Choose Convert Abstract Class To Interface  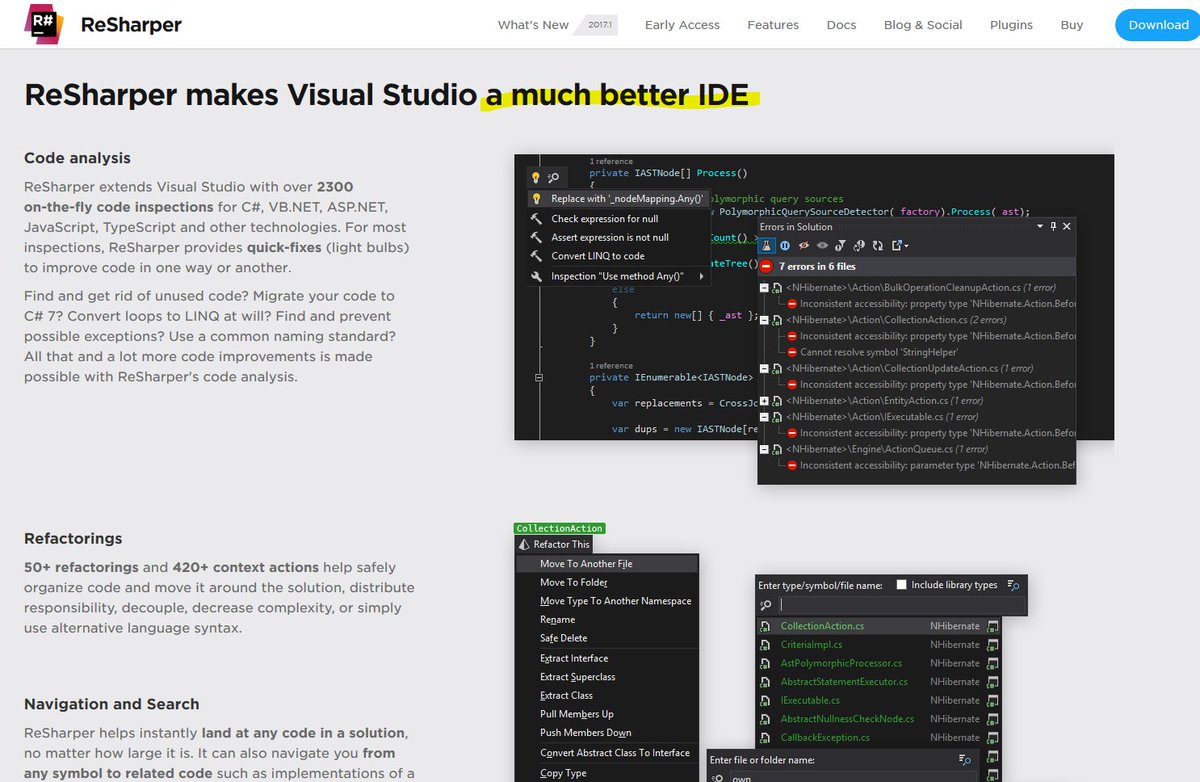click(615, 752)
